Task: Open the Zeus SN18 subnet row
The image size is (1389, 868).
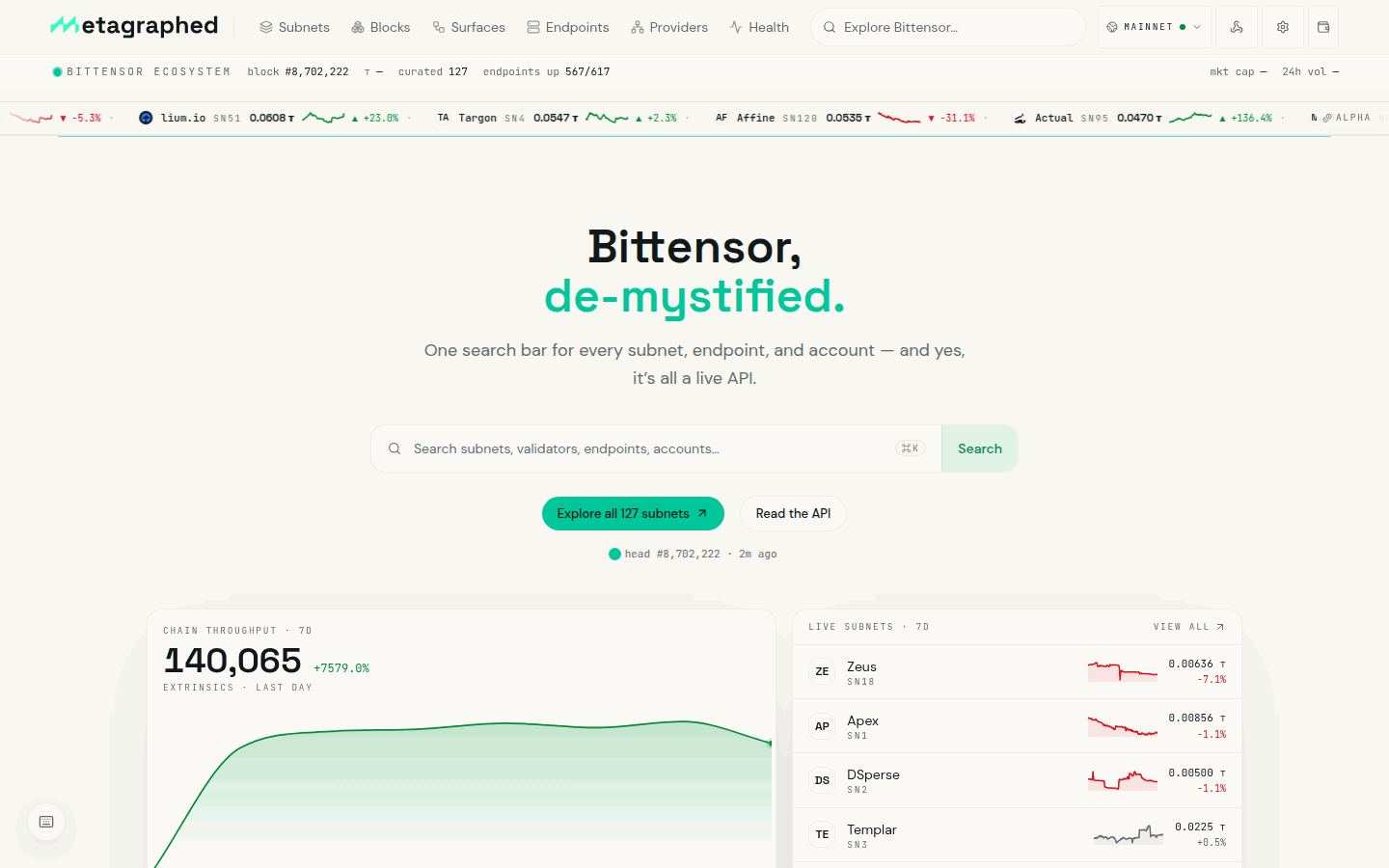Action: point(1017,672)
